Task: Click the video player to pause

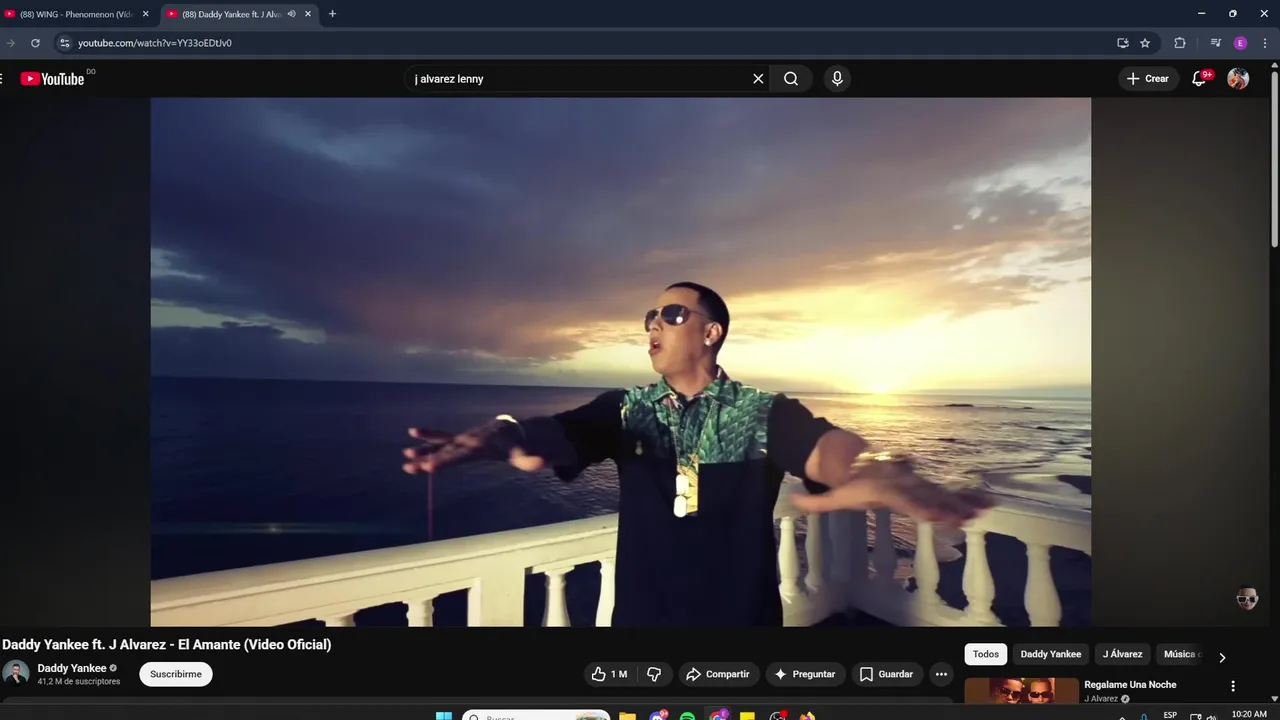Action: point(620,362)
